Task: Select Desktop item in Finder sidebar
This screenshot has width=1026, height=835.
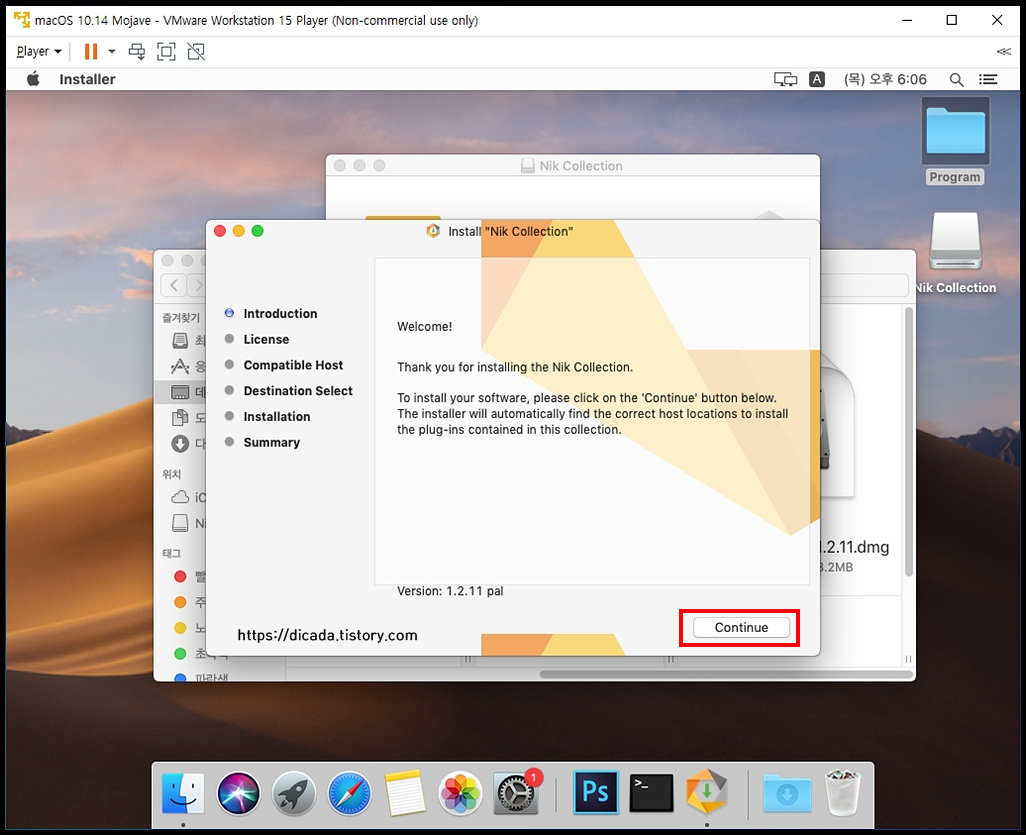Action: click(181, 392)
